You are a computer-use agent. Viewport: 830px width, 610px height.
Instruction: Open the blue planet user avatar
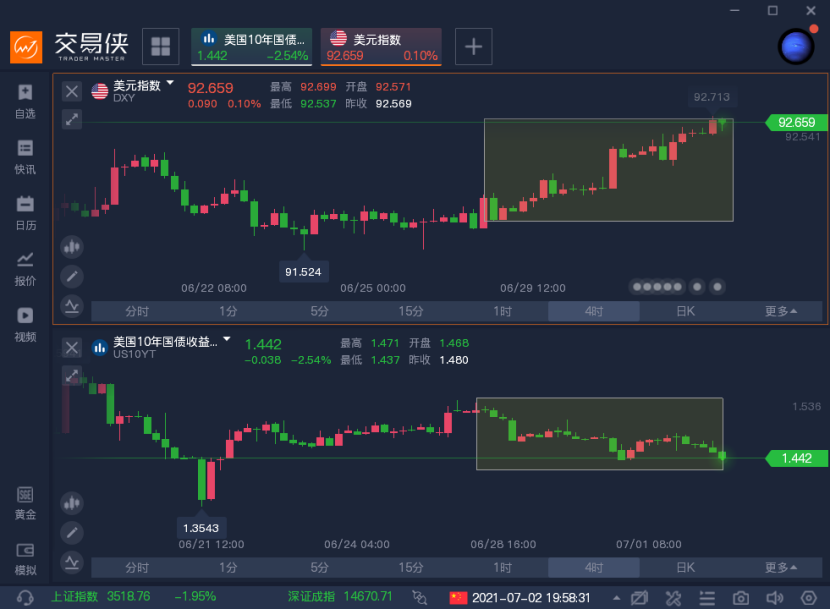pos(796,47)
